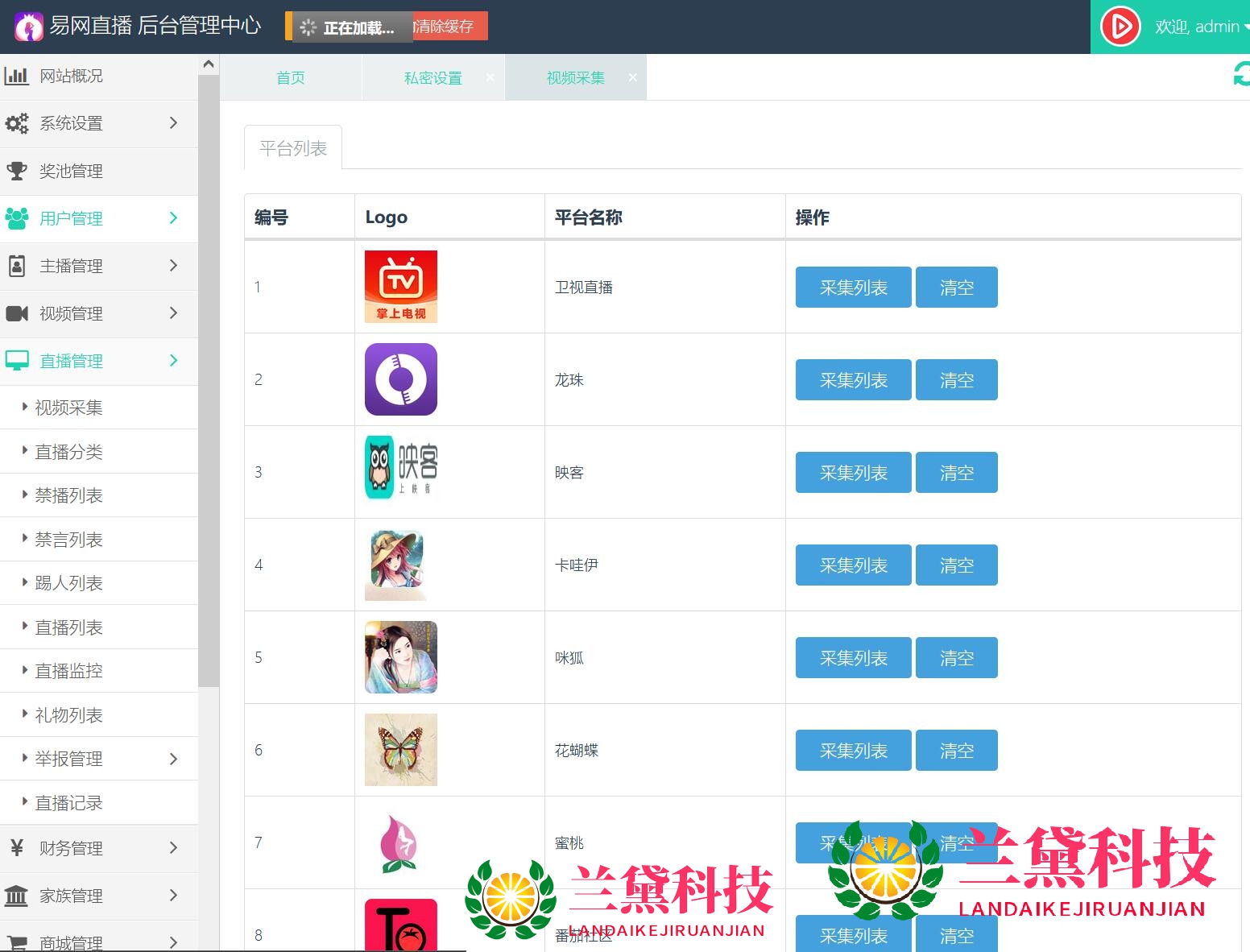Screen dimensions: 1250x952
Task: Expand the 系统设置 chevron arrow
Action: (x=173, y=122)
